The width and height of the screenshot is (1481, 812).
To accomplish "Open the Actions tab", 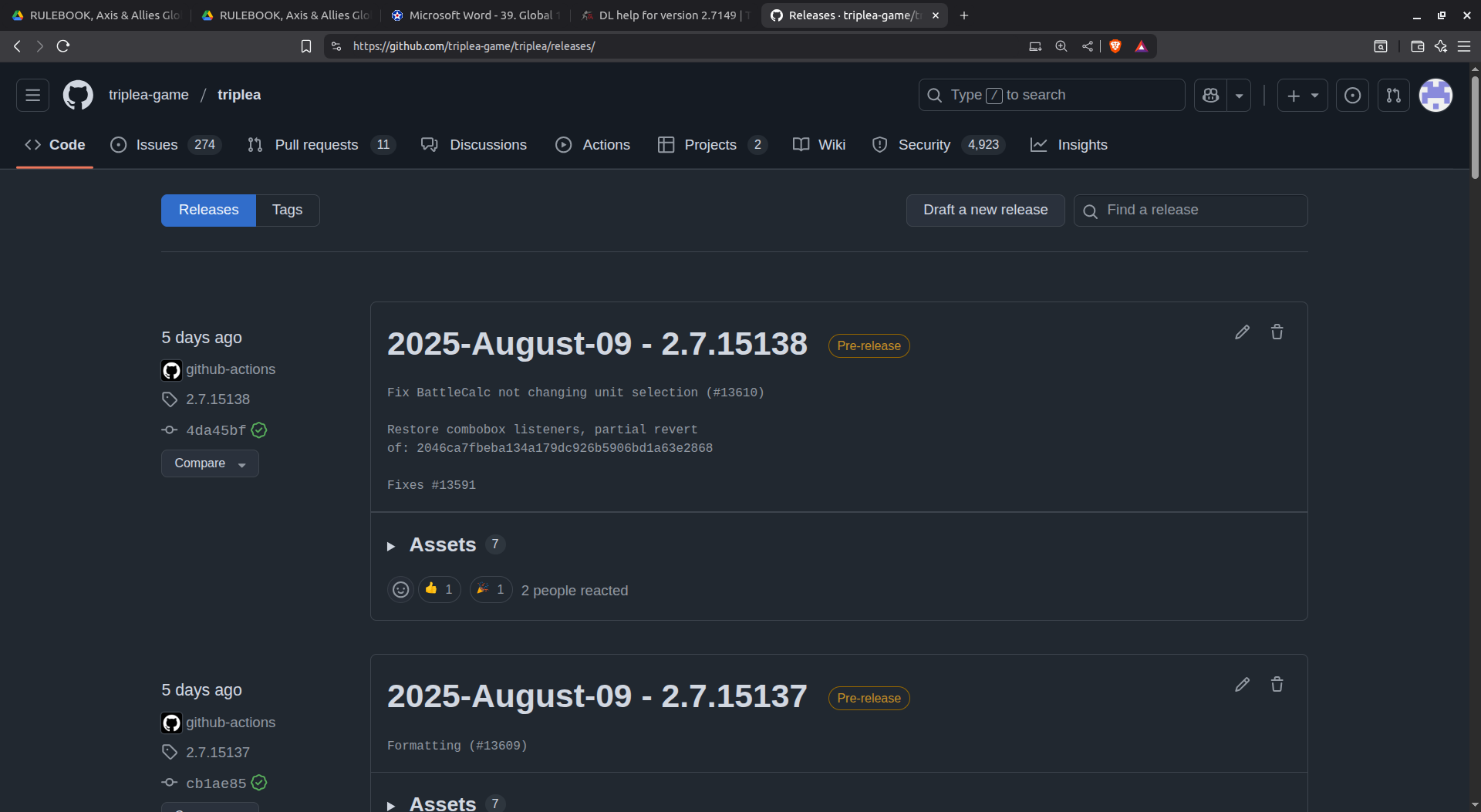I will point(592,145).
